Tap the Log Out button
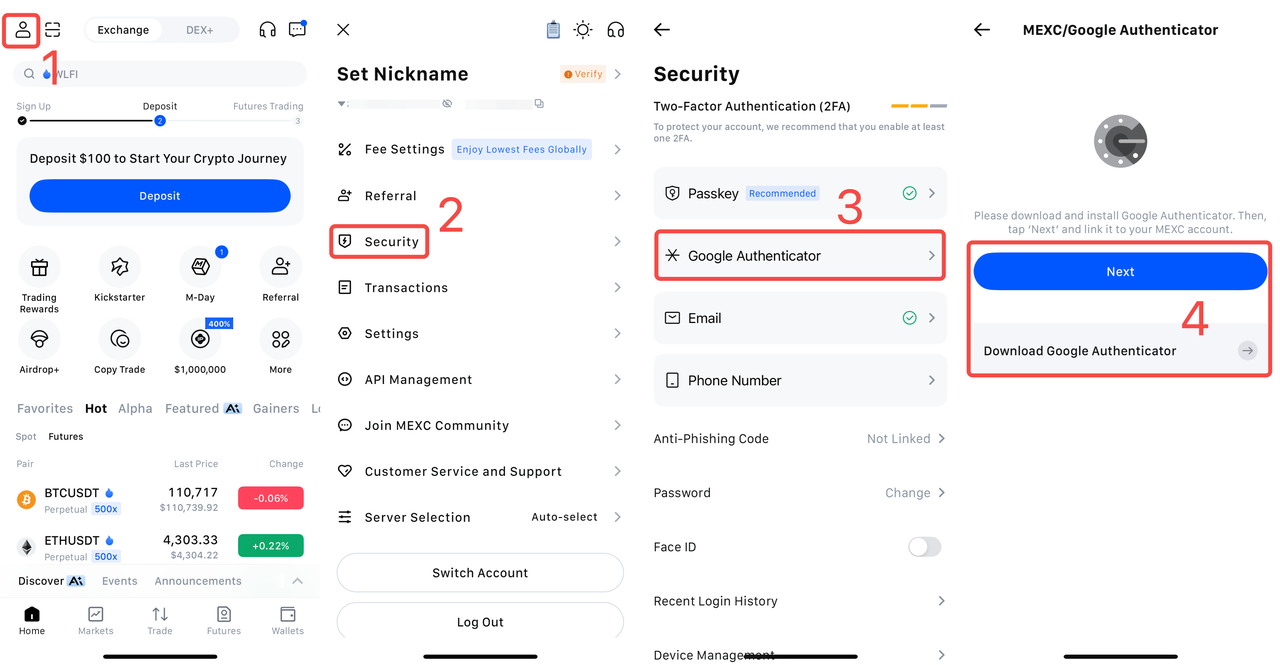Screen dimensions: 1280x665 (x=480, y=622)
